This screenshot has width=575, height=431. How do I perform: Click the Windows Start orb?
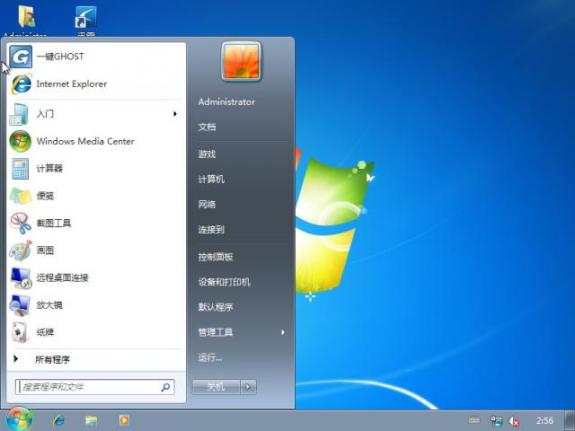[x=19, y=420]
